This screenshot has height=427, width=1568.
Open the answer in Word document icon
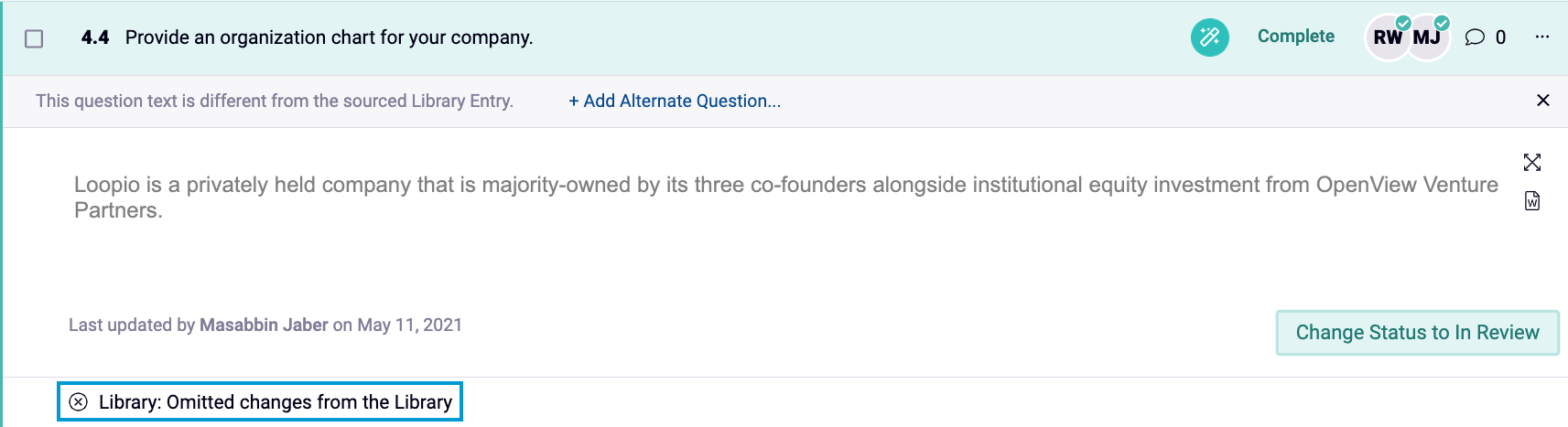point(1532,201)
